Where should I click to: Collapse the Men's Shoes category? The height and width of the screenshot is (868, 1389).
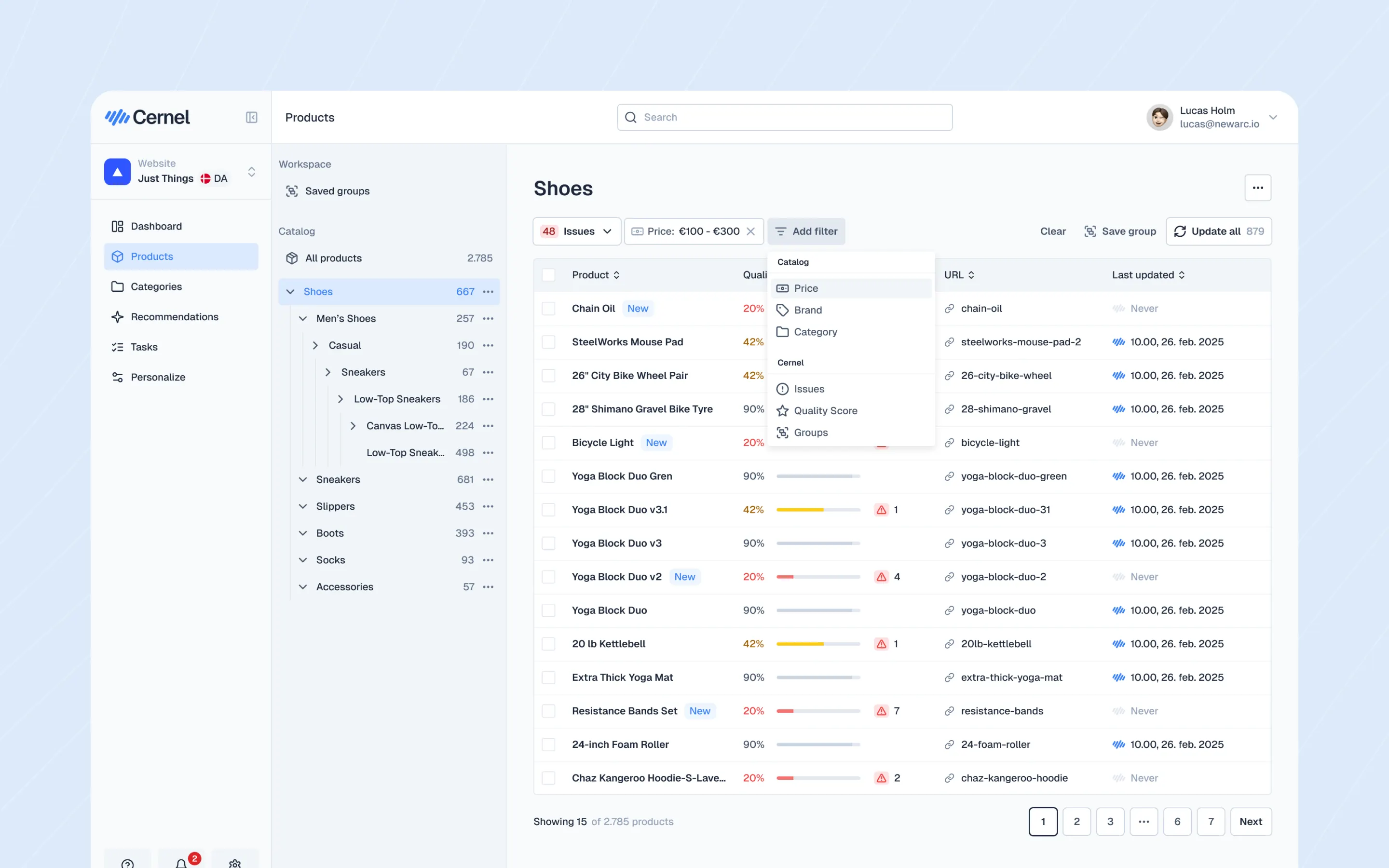click(x=303, y=319)
